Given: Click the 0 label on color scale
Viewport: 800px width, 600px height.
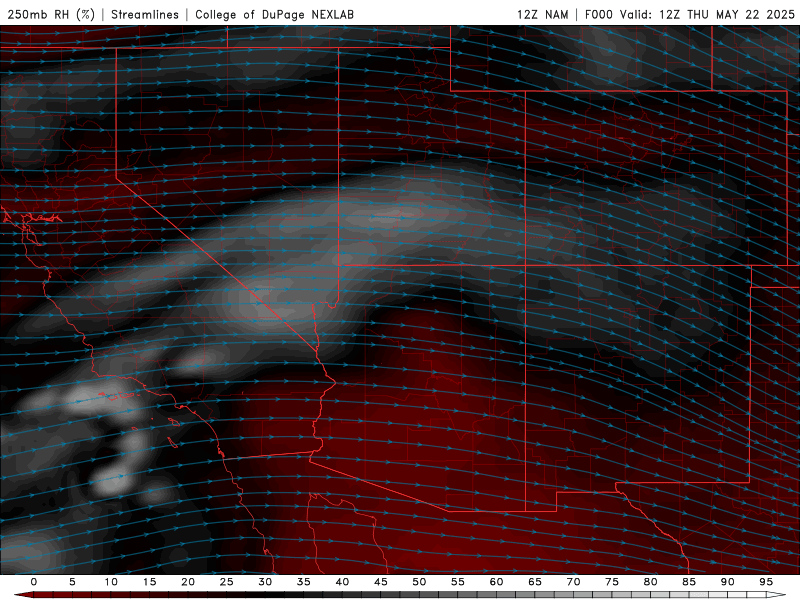Looking at the screenshot, I should click(x=34, y=582).
